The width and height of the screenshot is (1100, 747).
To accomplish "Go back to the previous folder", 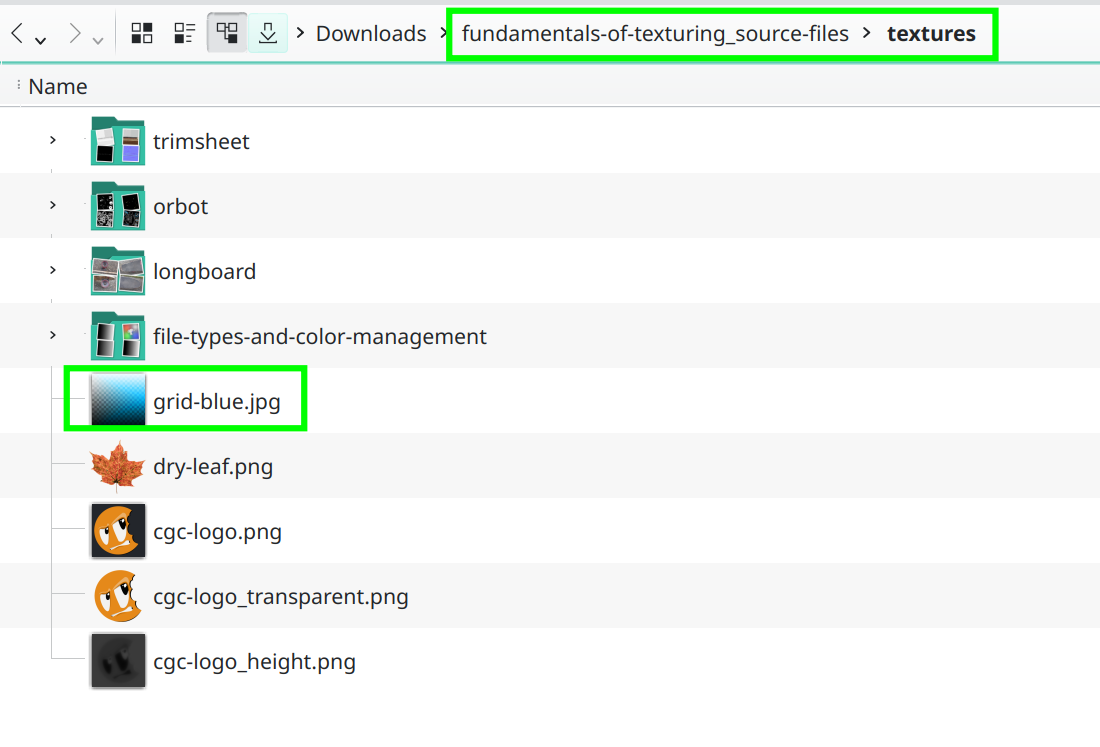I will tap(17, 34).
